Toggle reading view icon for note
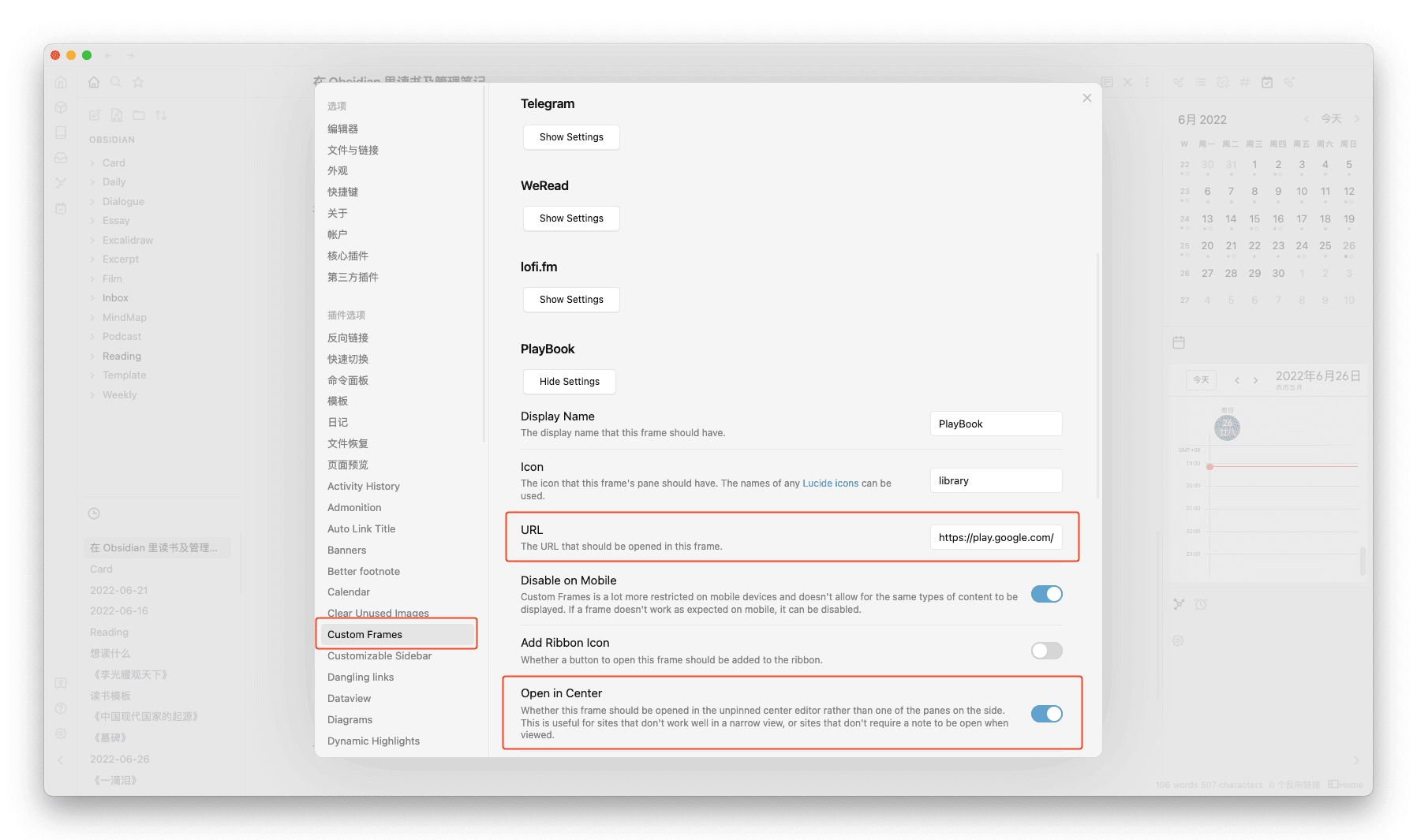The width and height of the screenshot is (1417, 840). click(1107, 82)
